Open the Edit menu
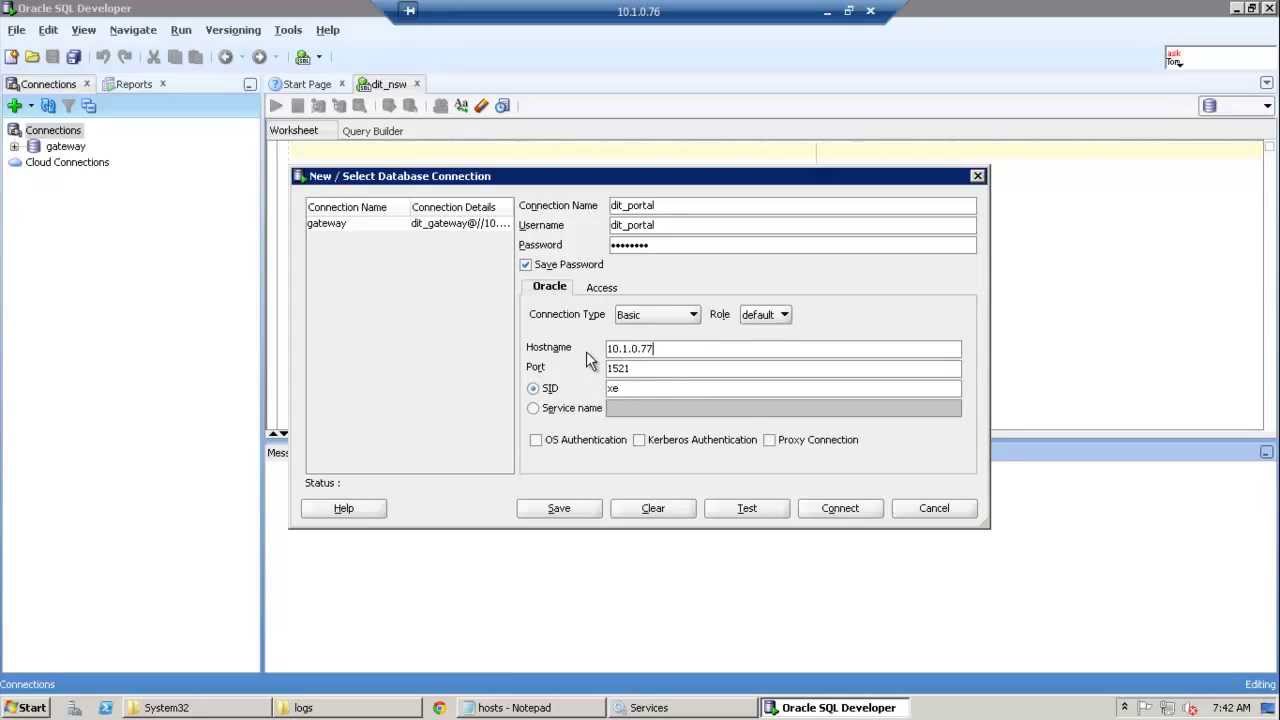This screenshot has height=720, width=1280. 48,30
